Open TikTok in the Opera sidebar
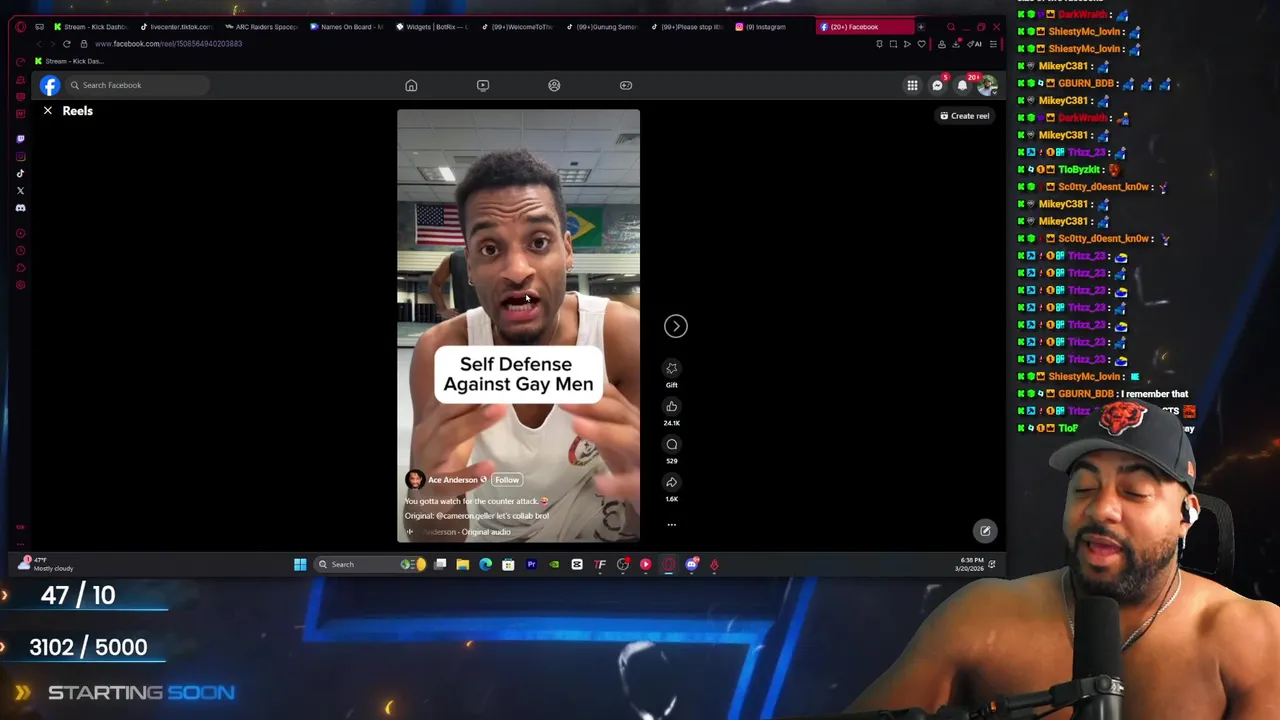This screenshot has height=720, width=1280. tap(20, 173)
